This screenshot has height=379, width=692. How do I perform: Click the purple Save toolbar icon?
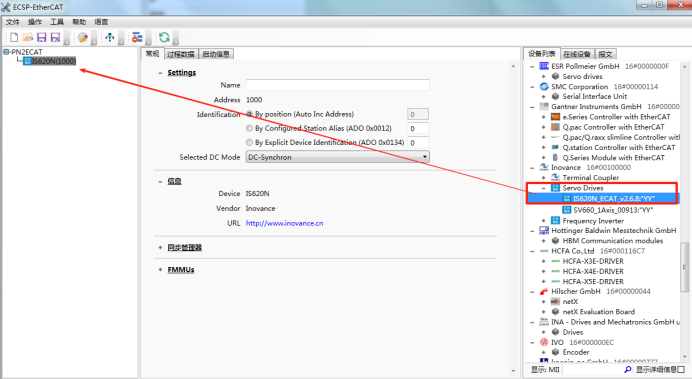41,38
